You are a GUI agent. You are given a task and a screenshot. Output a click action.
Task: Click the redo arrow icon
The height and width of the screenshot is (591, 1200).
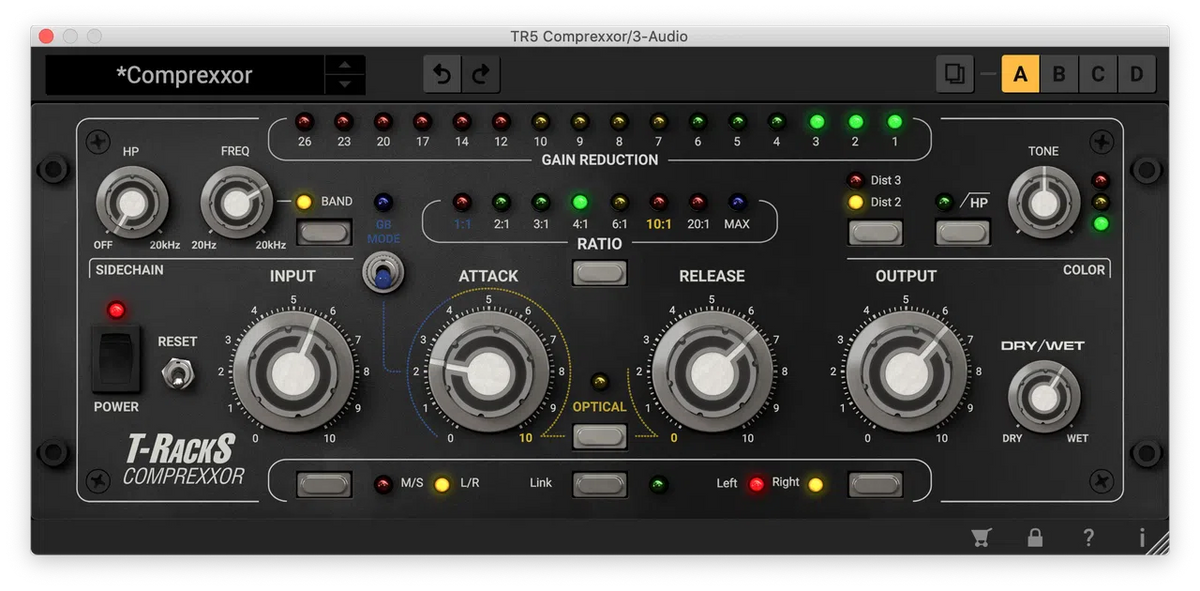[x=480, y=73]
